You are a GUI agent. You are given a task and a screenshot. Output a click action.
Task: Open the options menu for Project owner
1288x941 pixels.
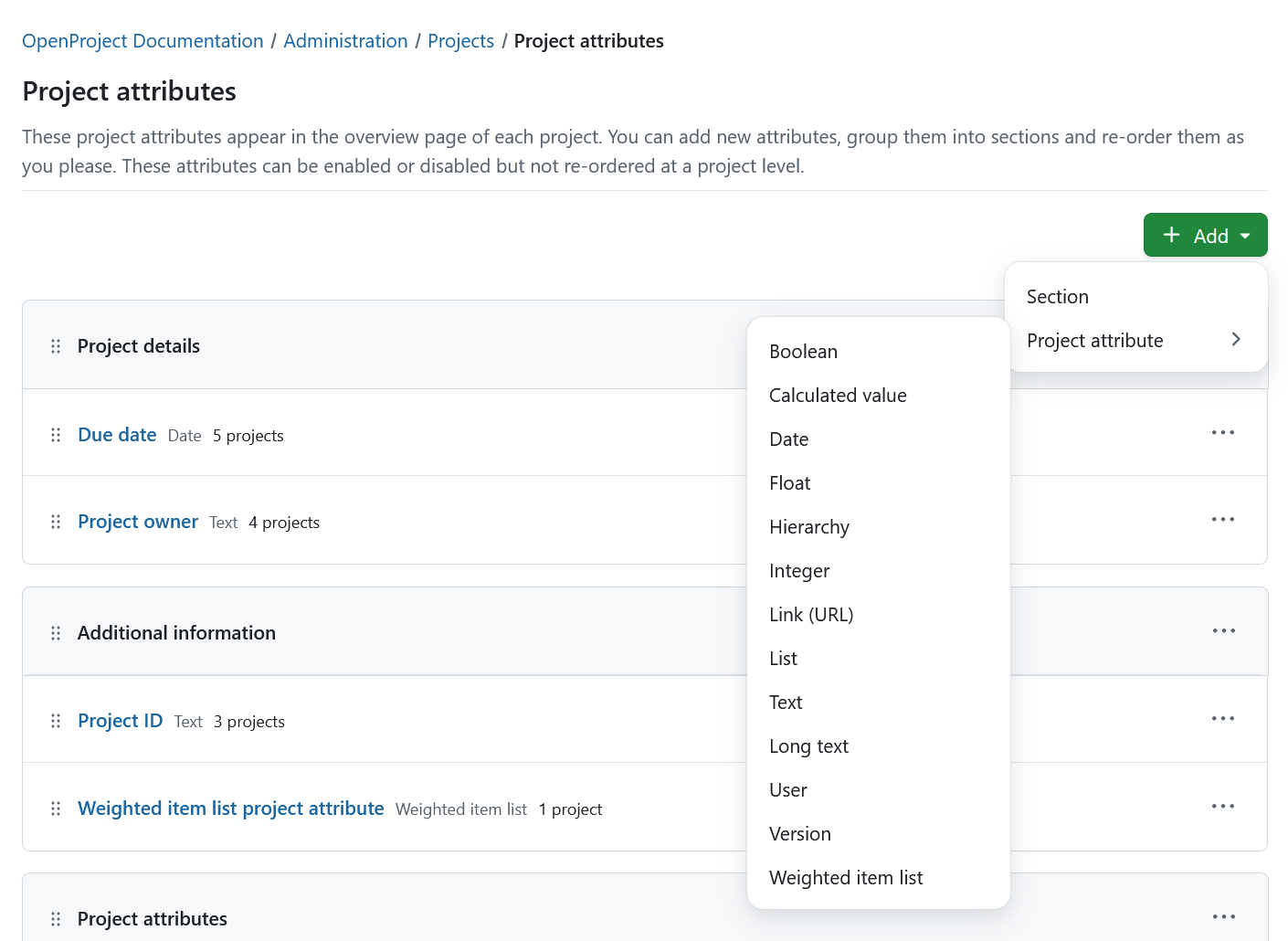point(1222,519)
